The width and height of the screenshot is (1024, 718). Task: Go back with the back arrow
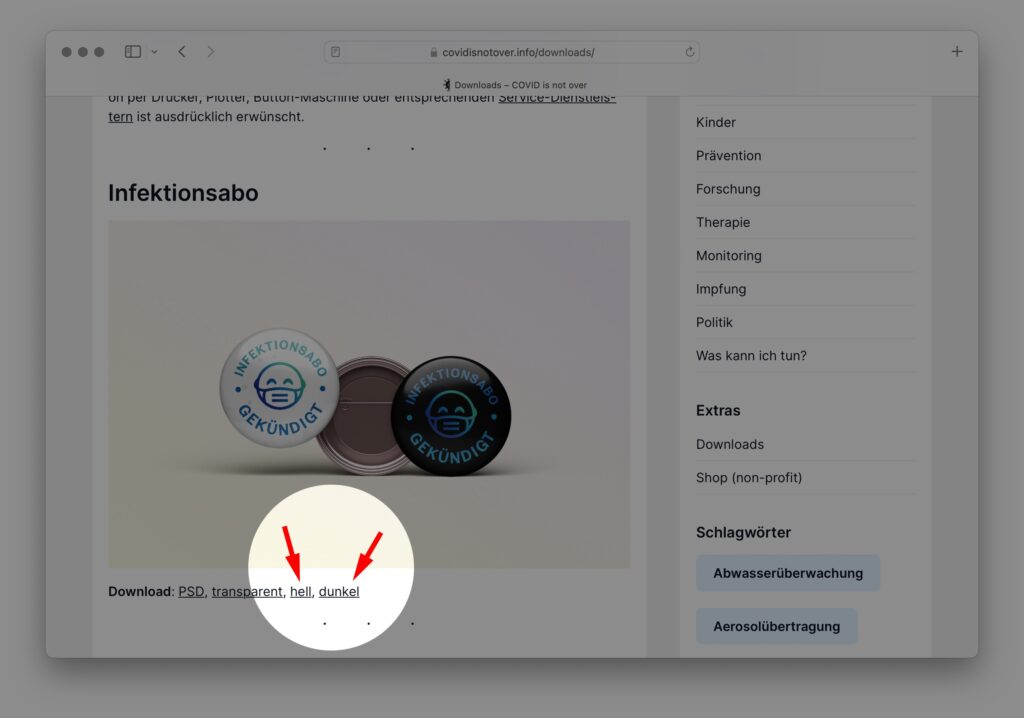(x=182, y=52)
